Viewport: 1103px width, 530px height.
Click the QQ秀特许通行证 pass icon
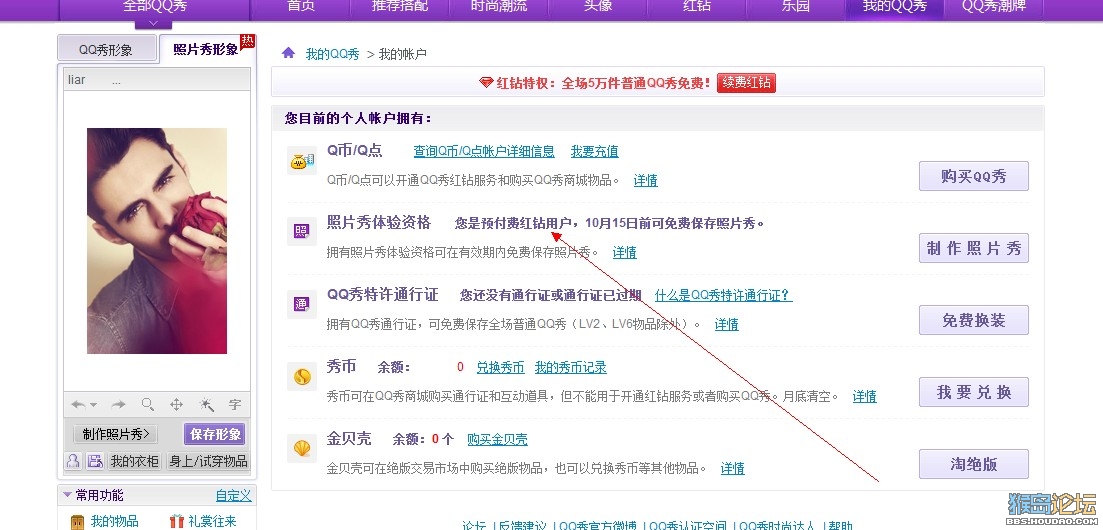302,304
